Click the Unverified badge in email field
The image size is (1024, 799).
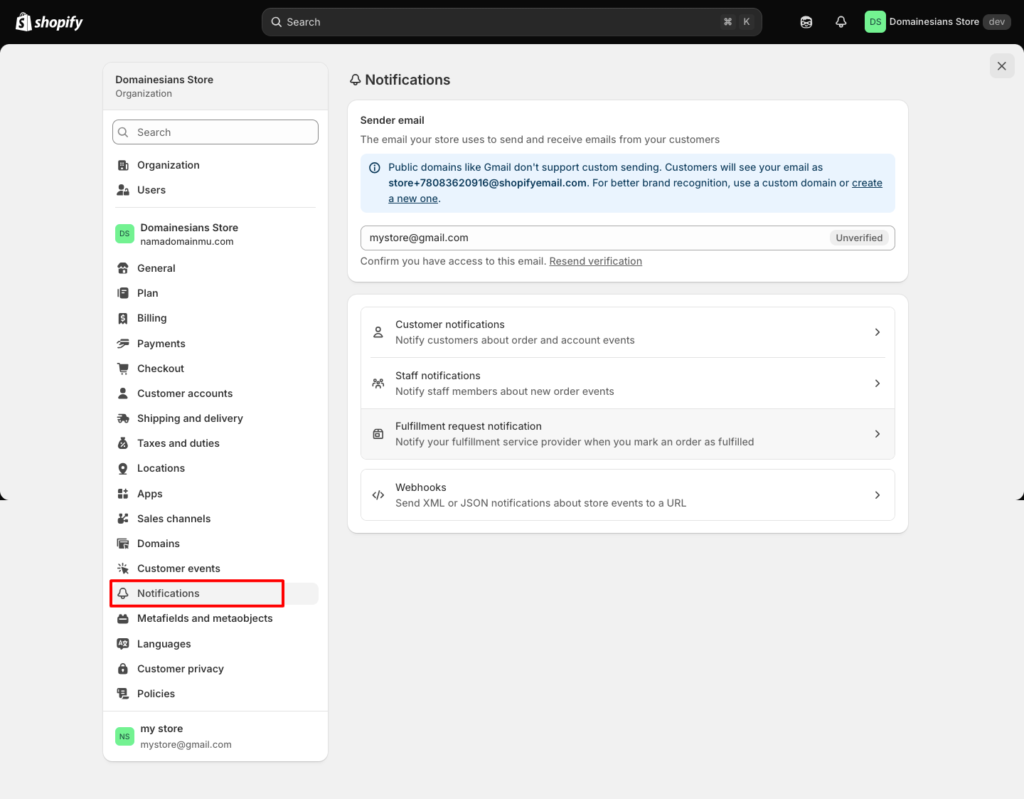[x=859, y=238]
